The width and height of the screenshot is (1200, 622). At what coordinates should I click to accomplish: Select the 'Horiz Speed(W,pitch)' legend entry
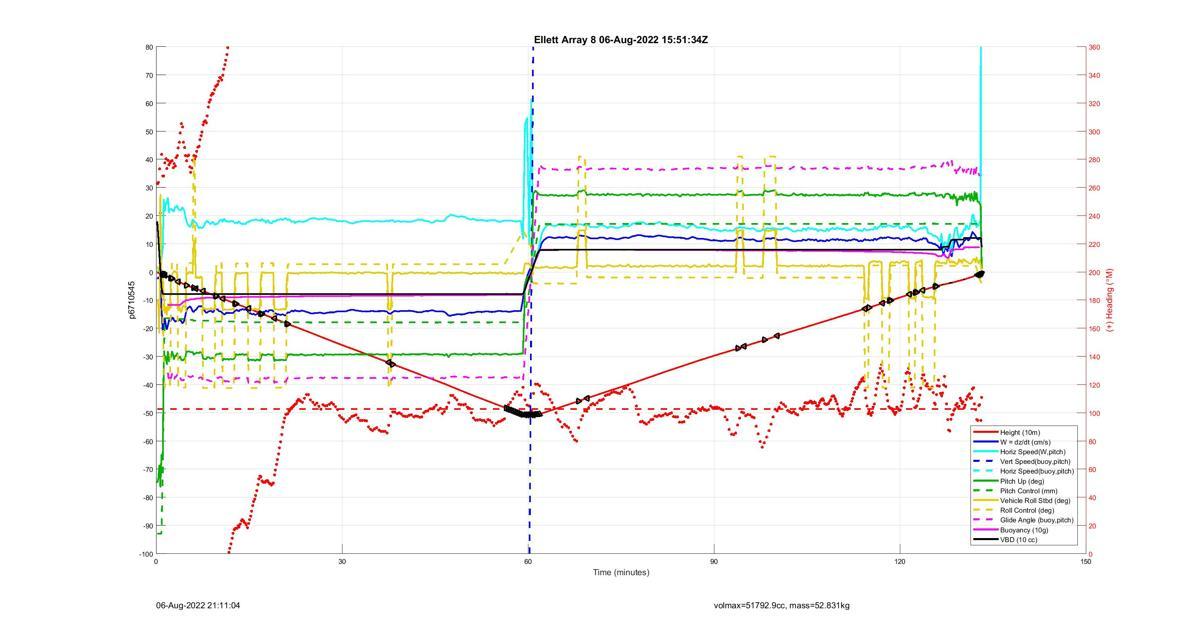[1033, 452]
